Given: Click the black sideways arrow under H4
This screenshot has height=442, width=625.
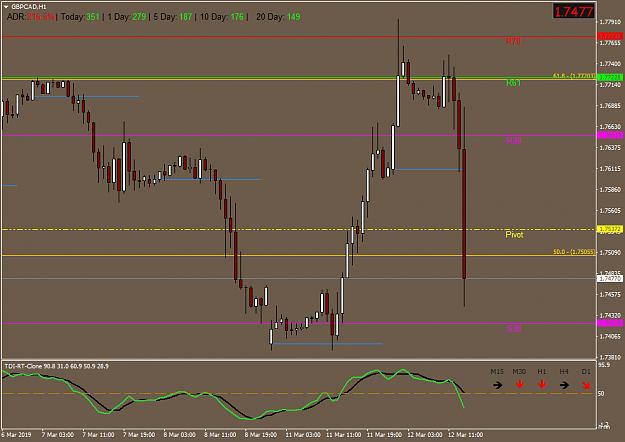Looking at the screenshot, I should tap(564, 385).
